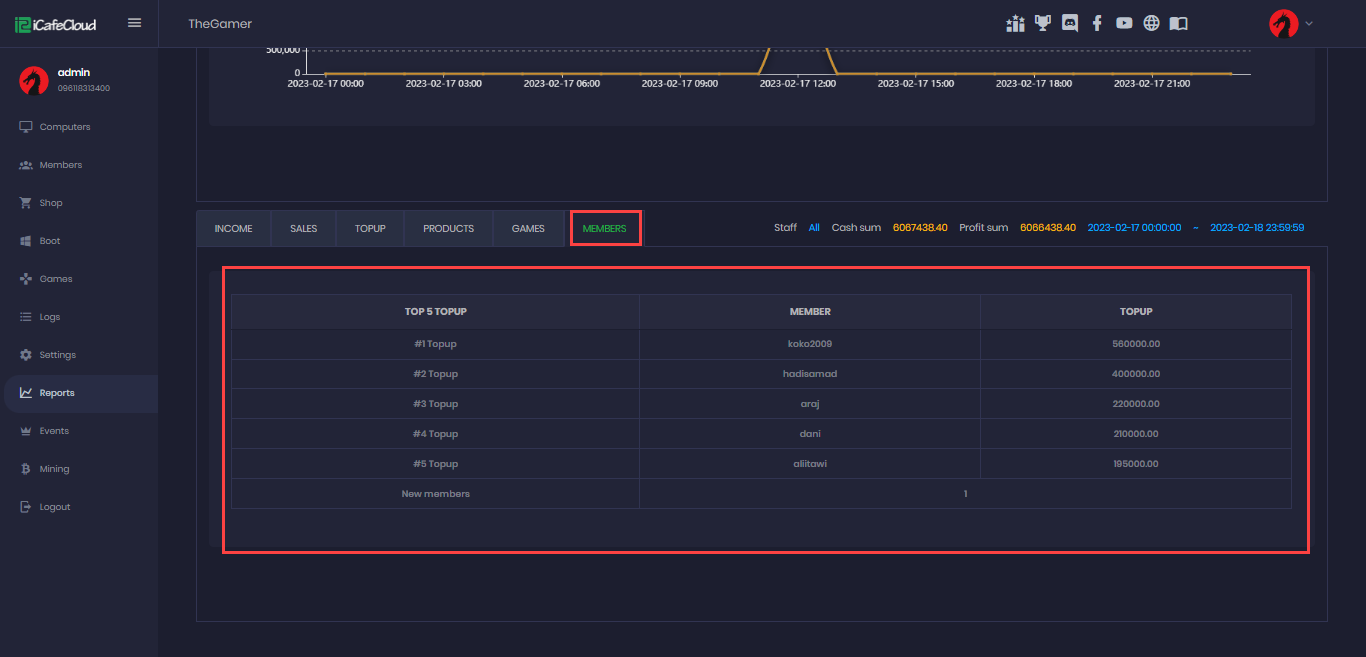1366x657 pixels.
Task: Click the admin avatar in sidebar
Action: coord(34,80)
